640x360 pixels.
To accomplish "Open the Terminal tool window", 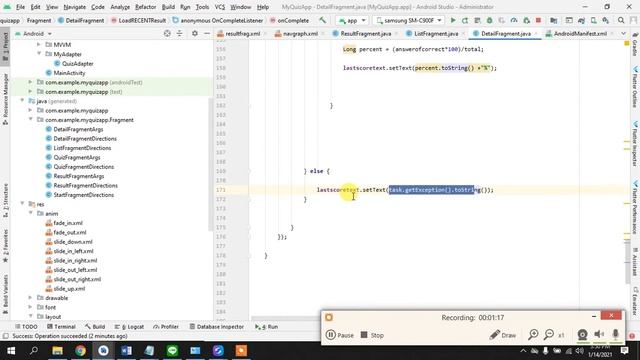I will coord(61,327).
